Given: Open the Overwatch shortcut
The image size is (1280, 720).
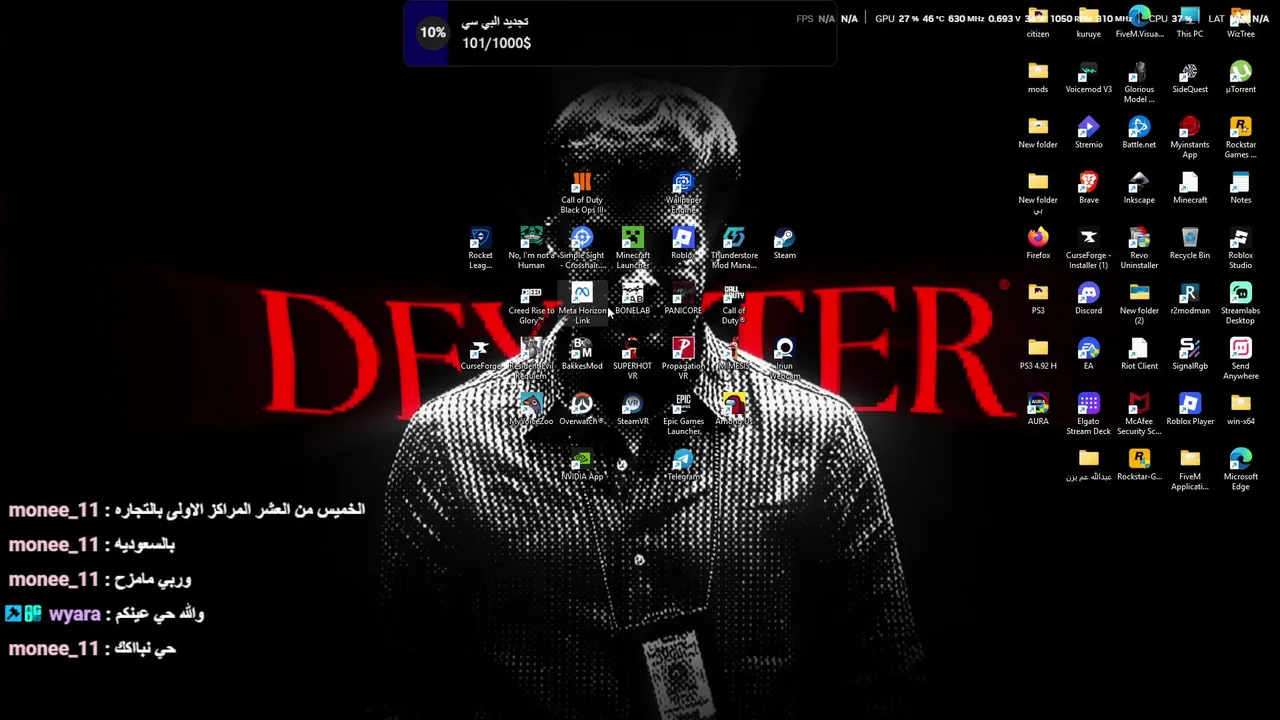Looking at the screenshot, I should (x=582, y=410).
